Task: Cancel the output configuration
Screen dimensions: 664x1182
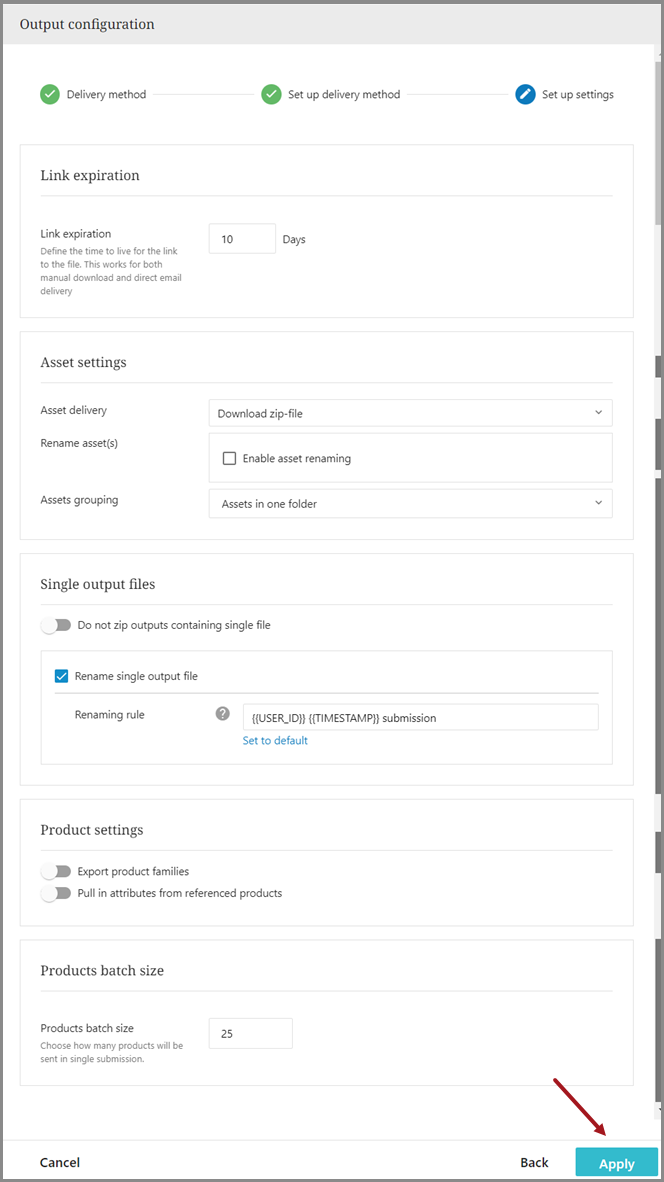Action: [60, 1163]
